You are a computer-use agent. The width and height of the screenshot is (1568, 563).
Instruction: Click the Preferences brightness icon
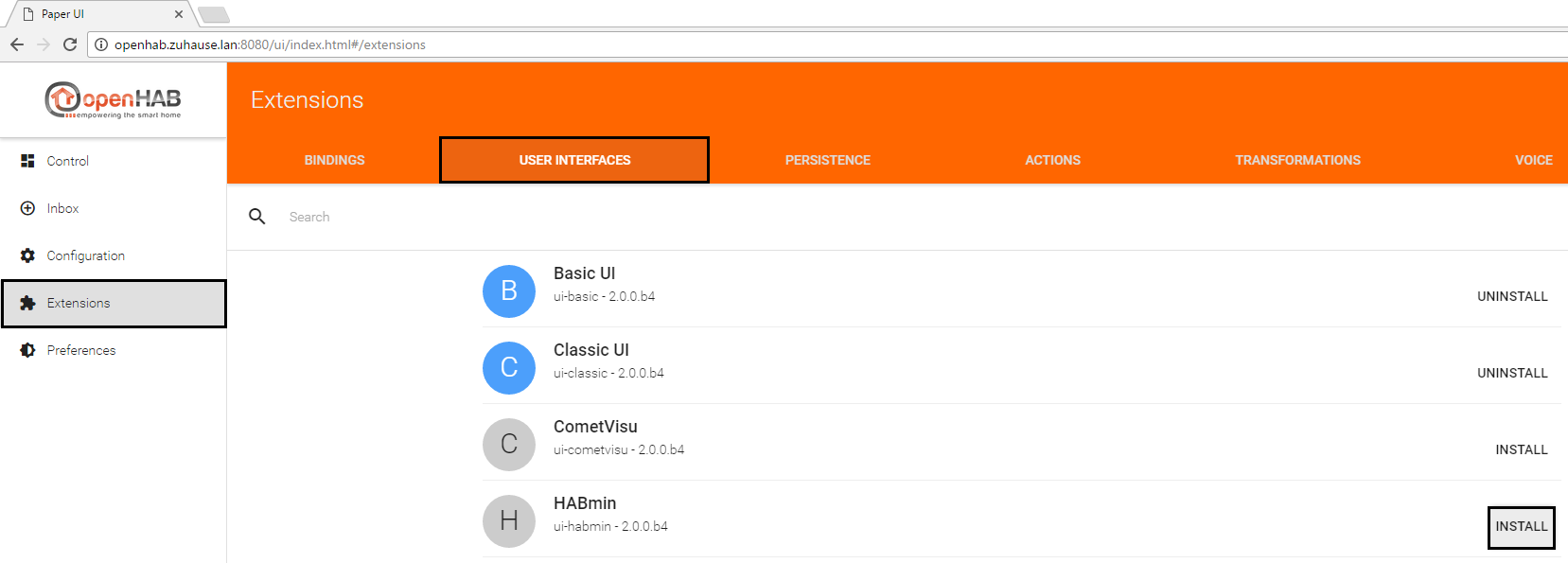click(27, 350)
